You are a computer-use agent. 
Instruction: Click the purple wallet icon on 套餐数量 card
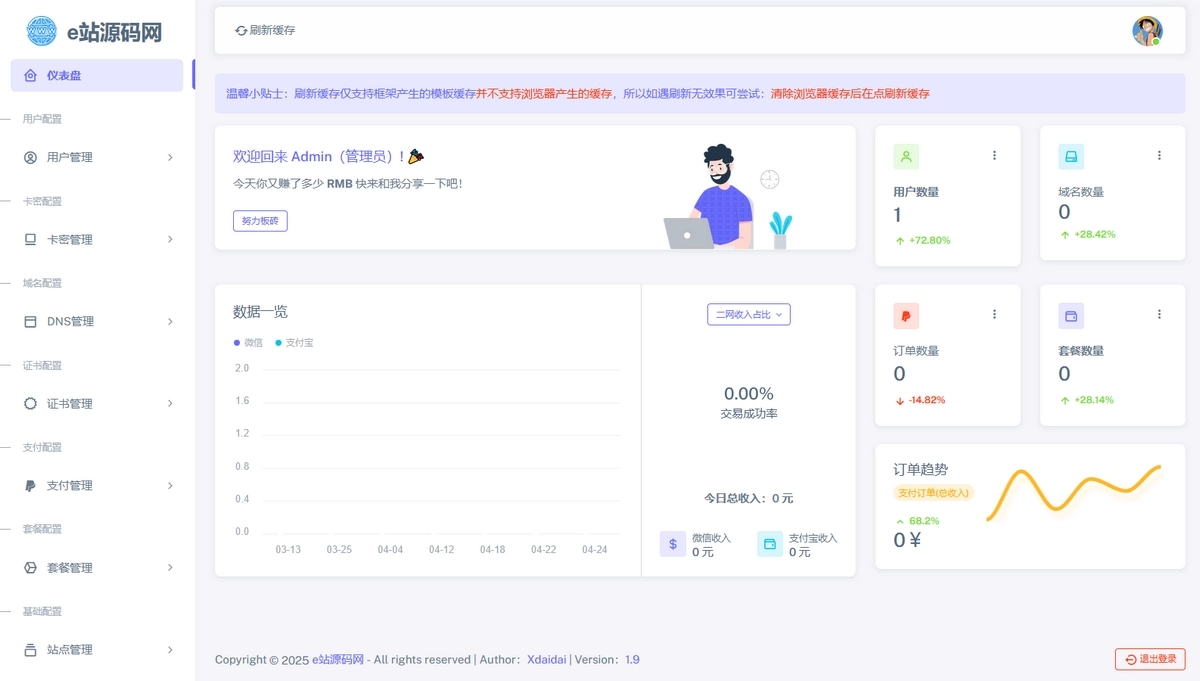point(1071,316)
